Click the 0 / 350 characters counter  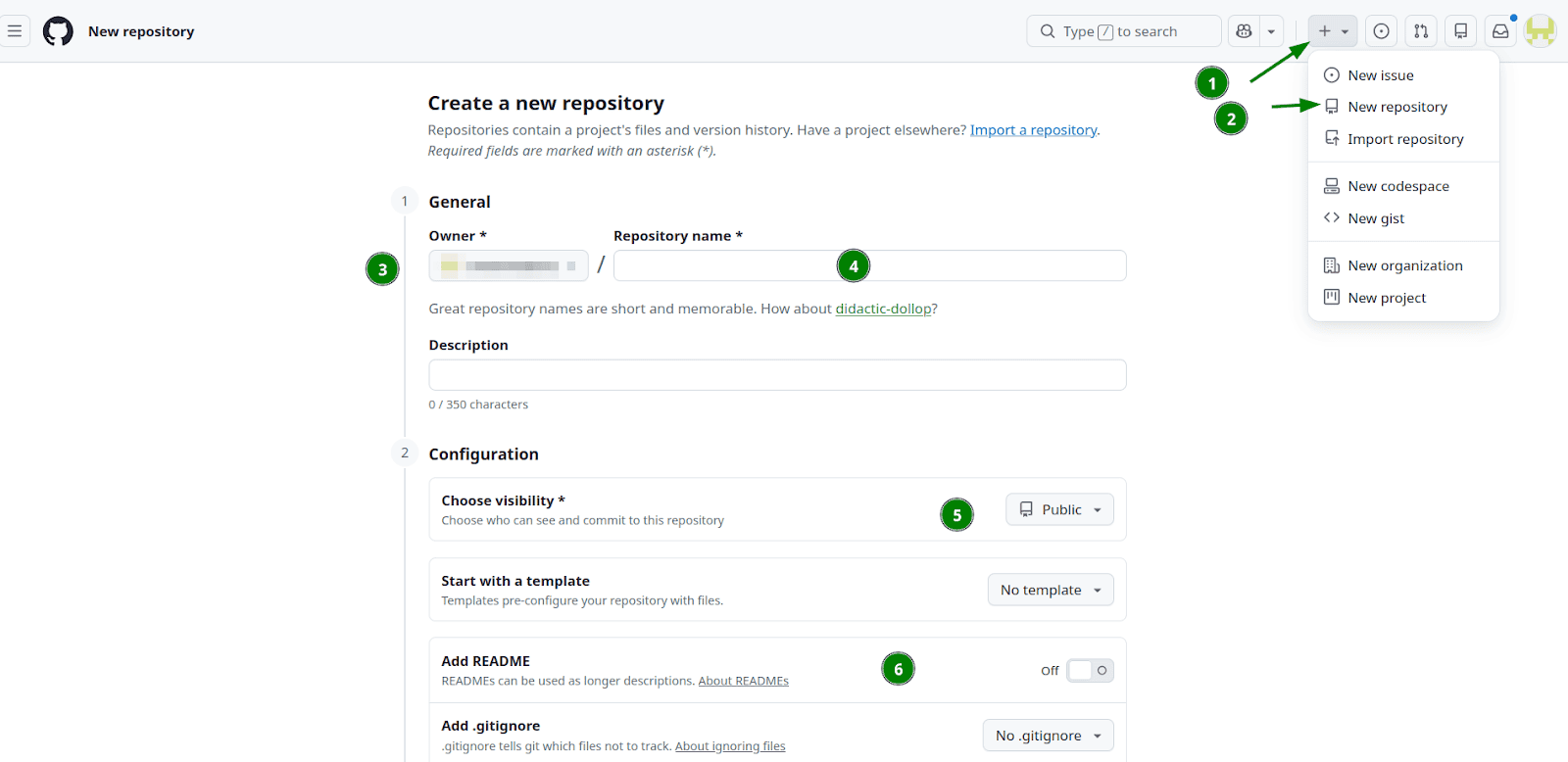pyautogui.click(x=478, y=405)
